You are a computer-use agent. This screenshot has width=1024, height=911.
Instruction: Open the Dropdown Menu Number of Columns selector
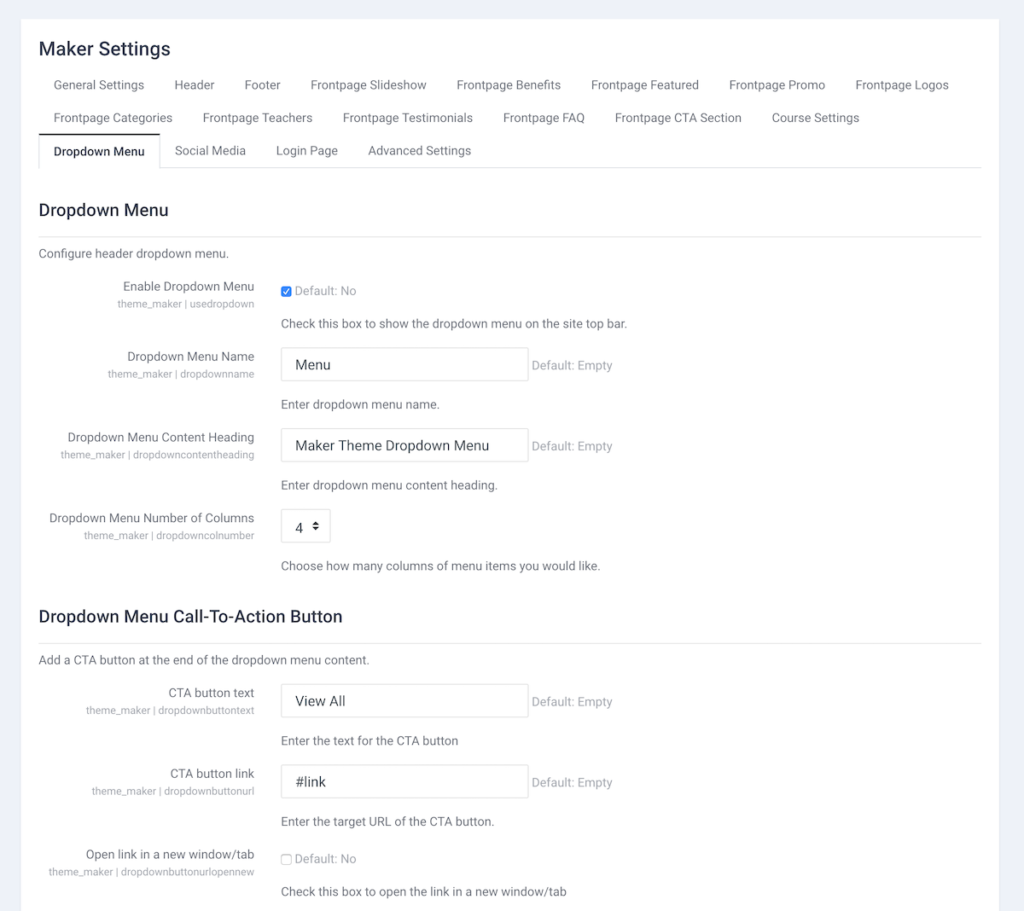click(305, 525)
